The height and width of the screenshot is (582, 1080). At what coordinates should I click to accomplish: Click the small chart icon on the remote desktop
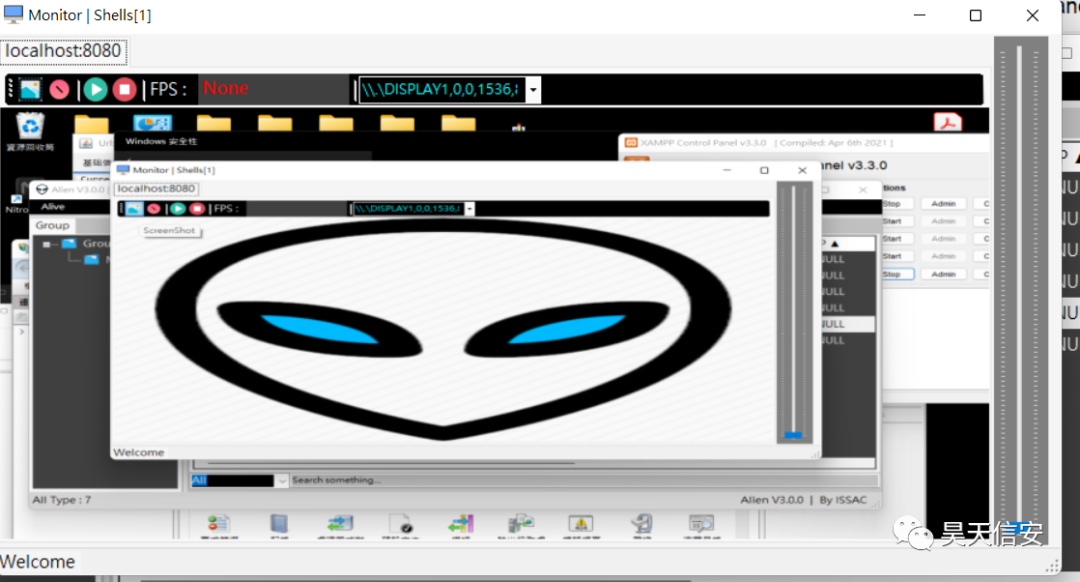(x=519, y=127)
